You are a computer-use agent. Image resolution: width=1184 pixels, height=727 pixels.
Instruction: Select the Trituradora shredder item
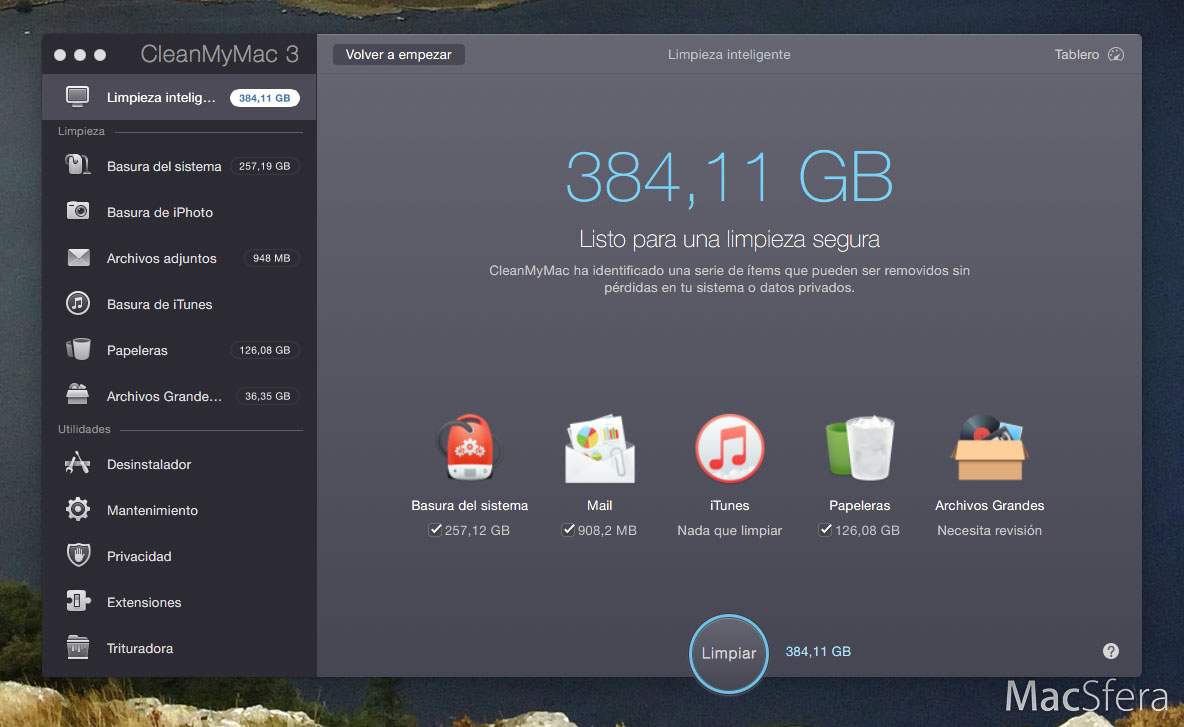pos(140,648)
